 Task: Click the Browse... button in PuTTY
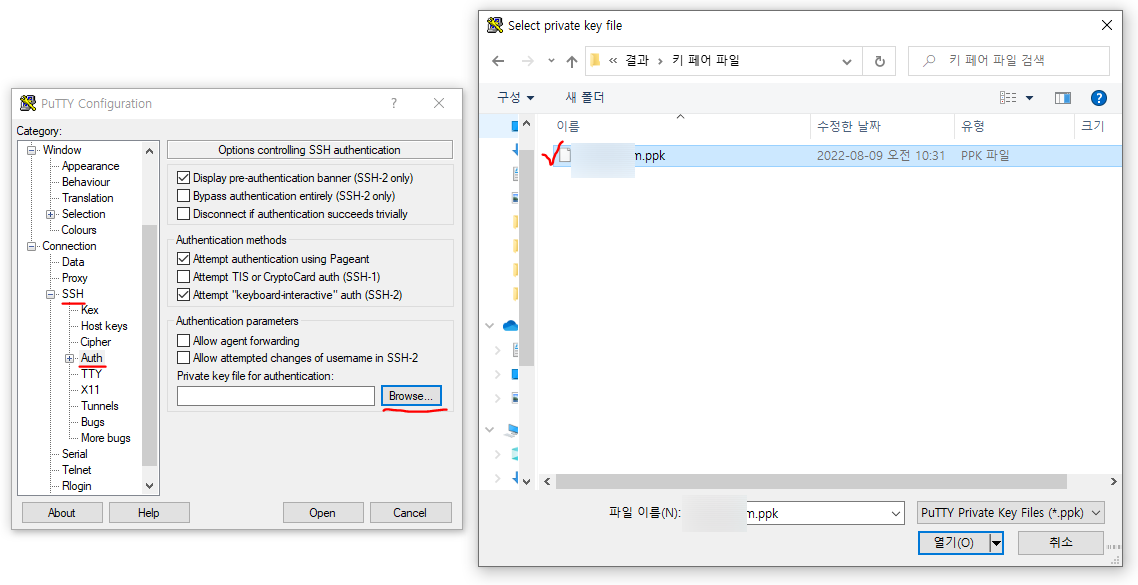pyautogui.click(x=411, y=396)
